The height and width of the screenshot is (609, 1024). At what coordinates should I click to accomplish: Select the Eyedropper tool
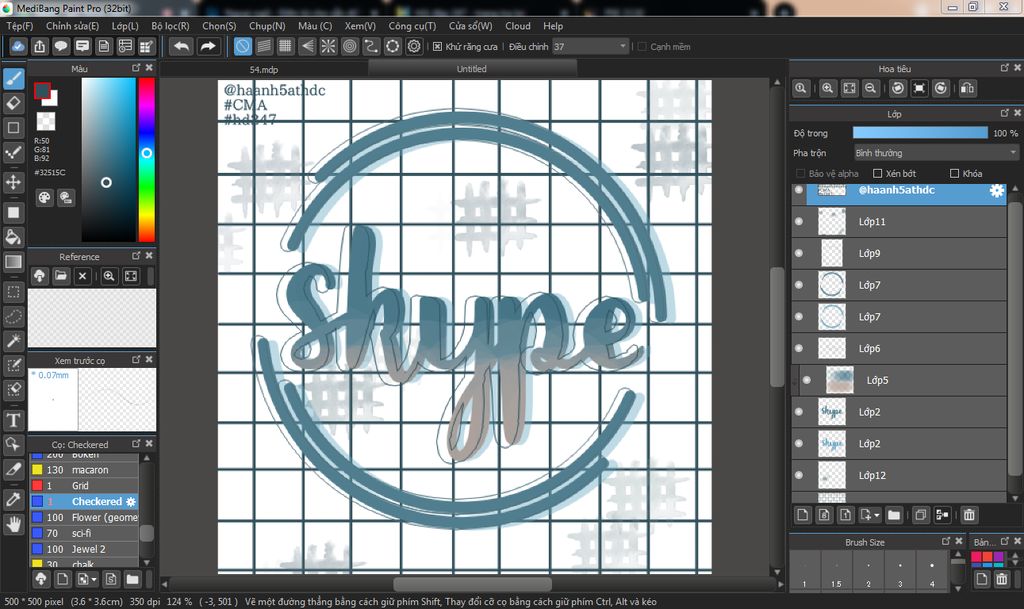(x=14, y=500)
